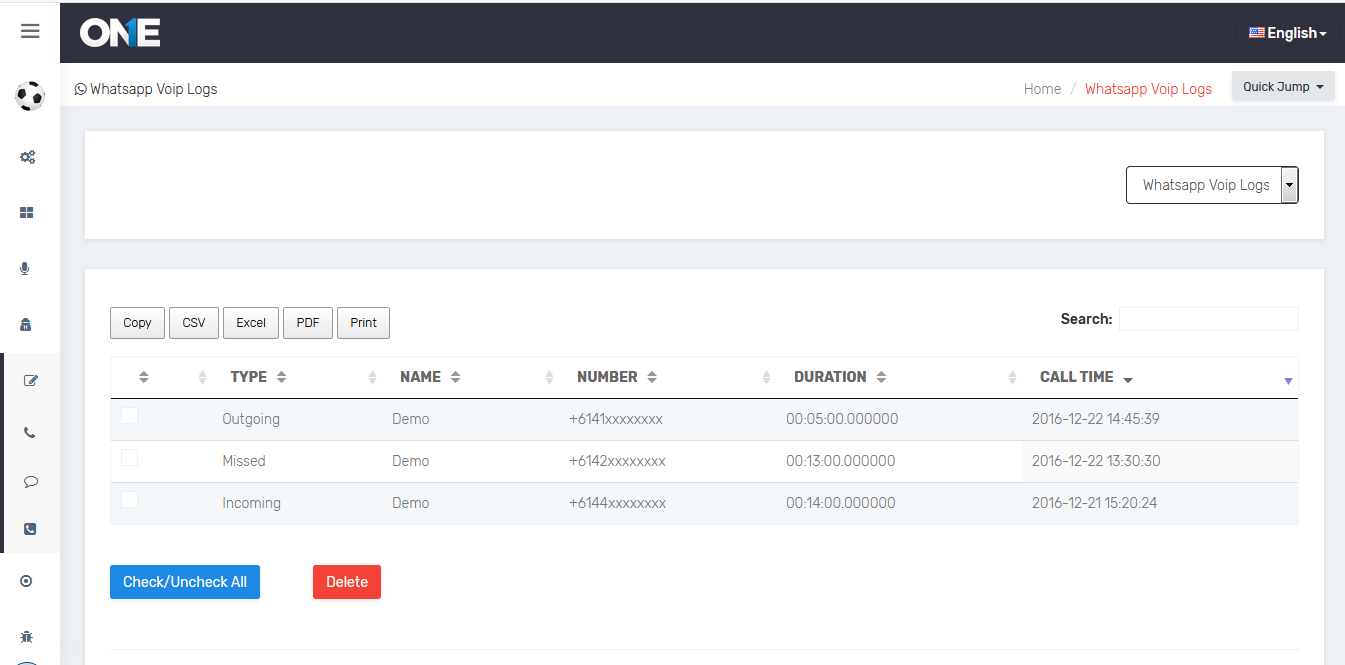The width and height of the screenshot is (1345, 665).
Task: Click the pencil edit sidebar icon
Action: 30,381
